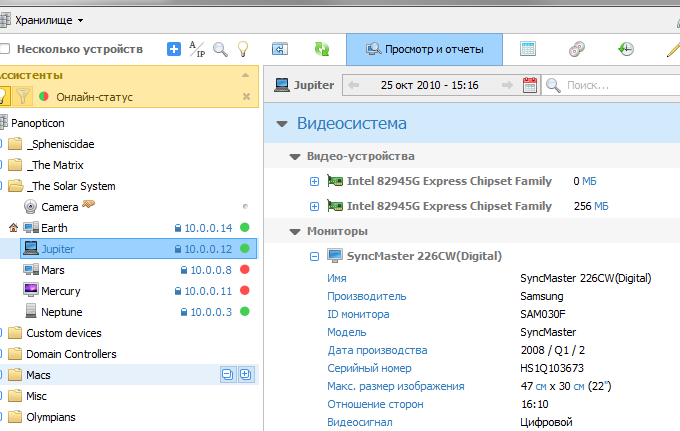Select the Misc folder
680x431 pixels.
point(36,396)
